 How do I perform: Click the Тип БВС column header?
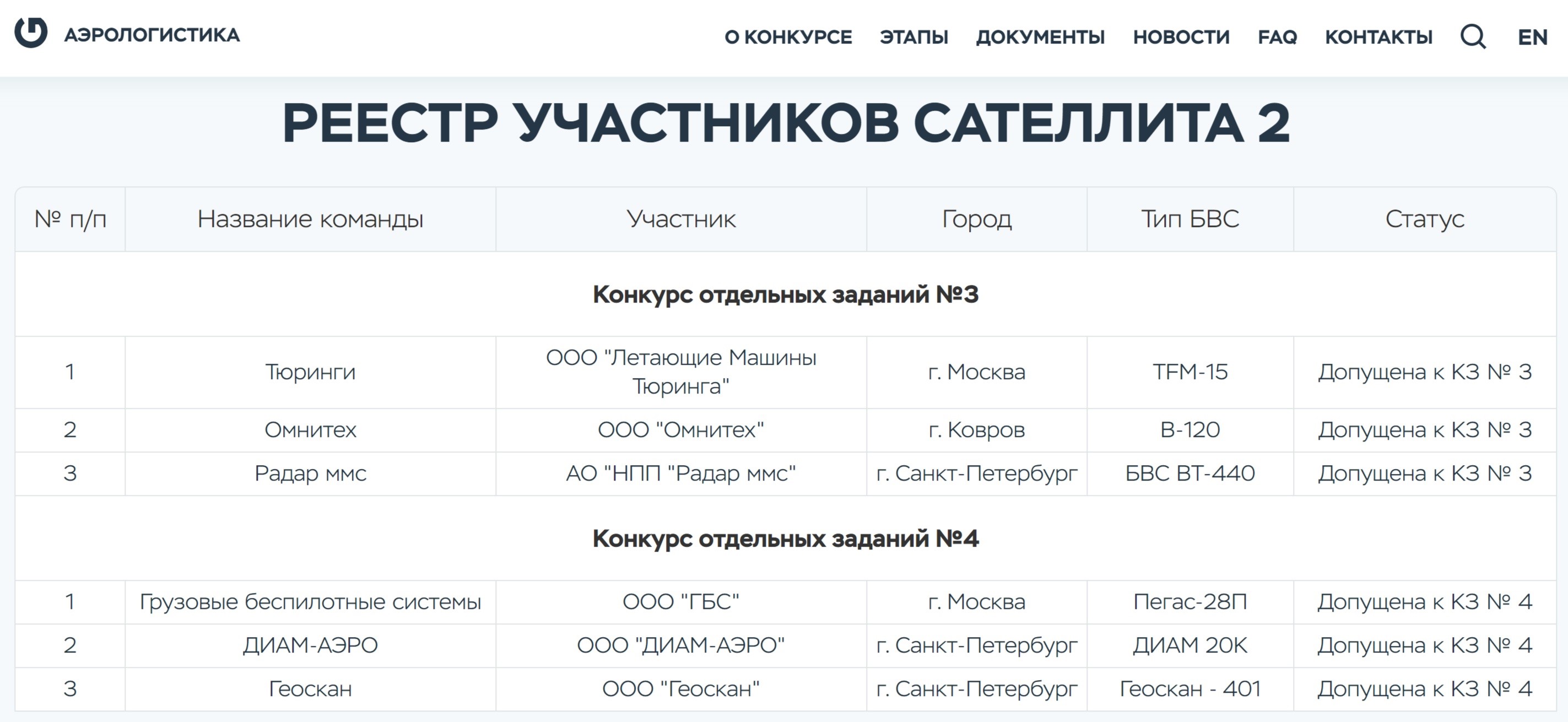[1190, 219]
